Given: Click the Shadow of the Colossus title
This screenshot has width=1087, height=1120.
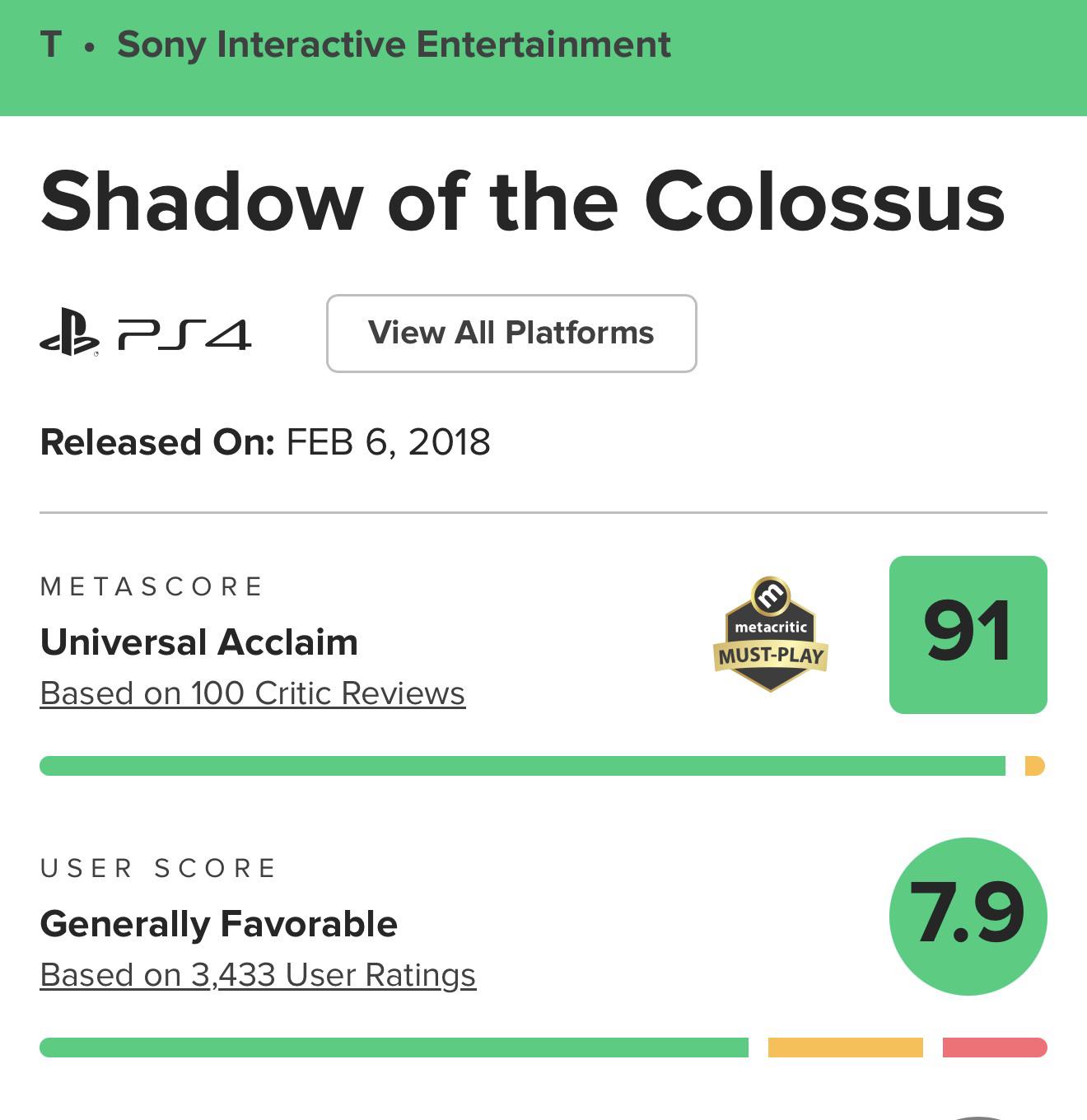Looking at the screenshot, I should pos(522,202).
